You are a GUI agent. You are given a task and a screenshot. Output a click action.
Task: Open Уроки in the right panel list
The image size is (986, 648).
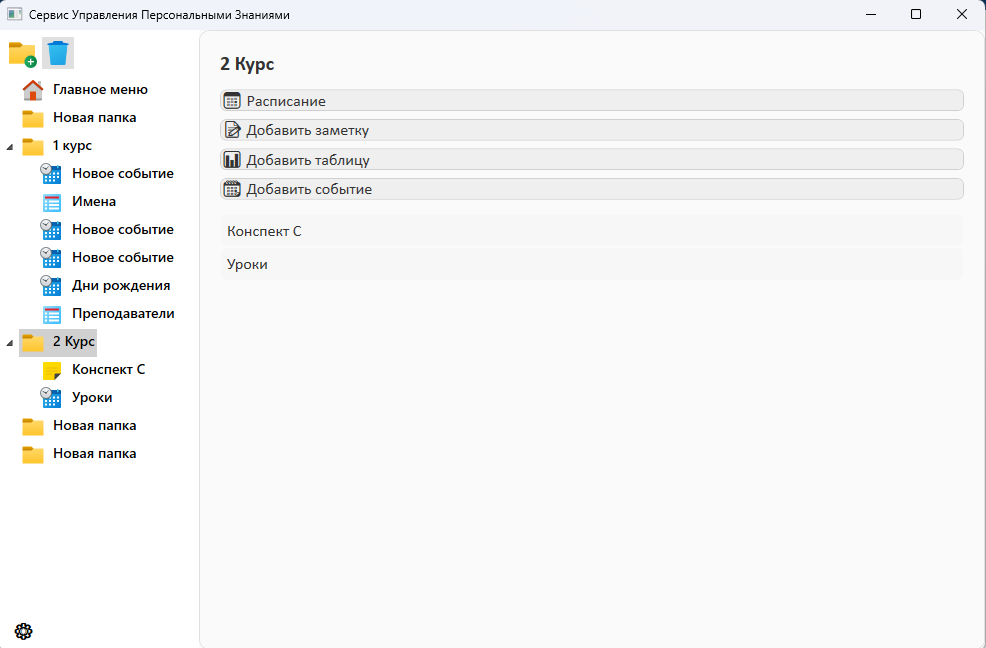coord(592,264)
